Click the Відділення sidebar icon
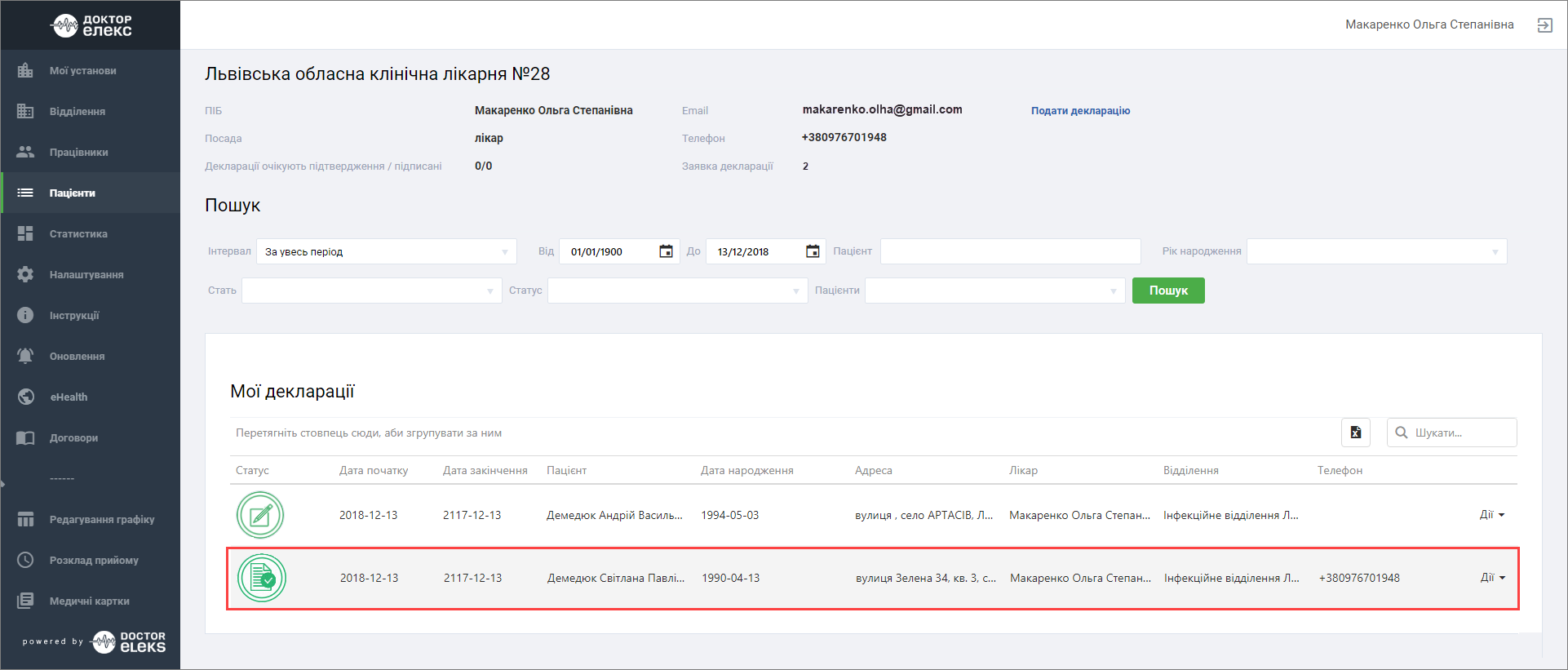This screenshot has width=1568, height=670. (x=25, y=111)
